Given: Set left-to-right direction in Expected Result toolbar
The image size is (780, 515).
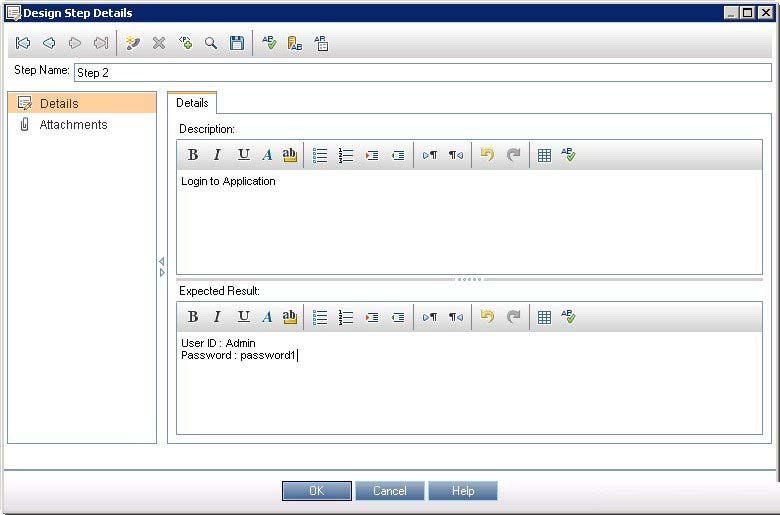Looking at the screenshot, I should pyautogui.click(x=430, y=317).
